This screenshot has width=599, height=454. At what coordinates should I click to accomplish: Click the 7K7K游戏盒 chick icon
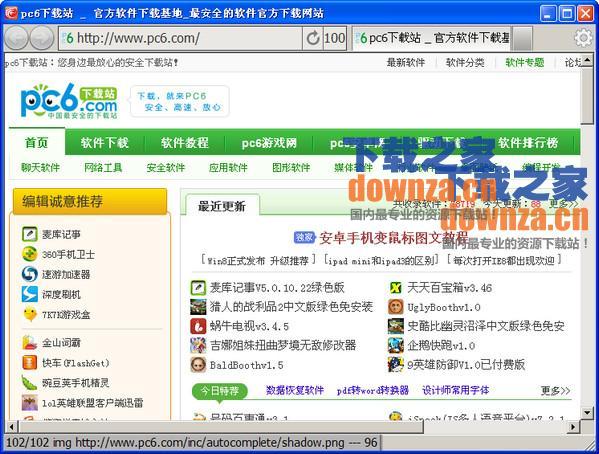pyautogui.click(x=29, y=314)
